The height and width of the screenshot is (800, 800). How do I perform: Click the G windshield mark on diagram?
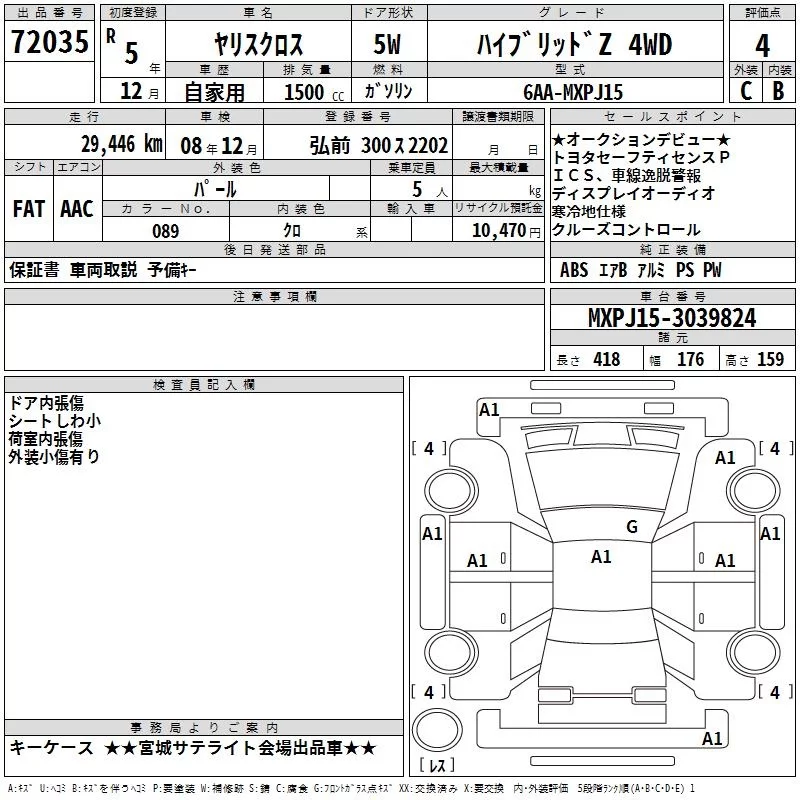click(632, 527)
